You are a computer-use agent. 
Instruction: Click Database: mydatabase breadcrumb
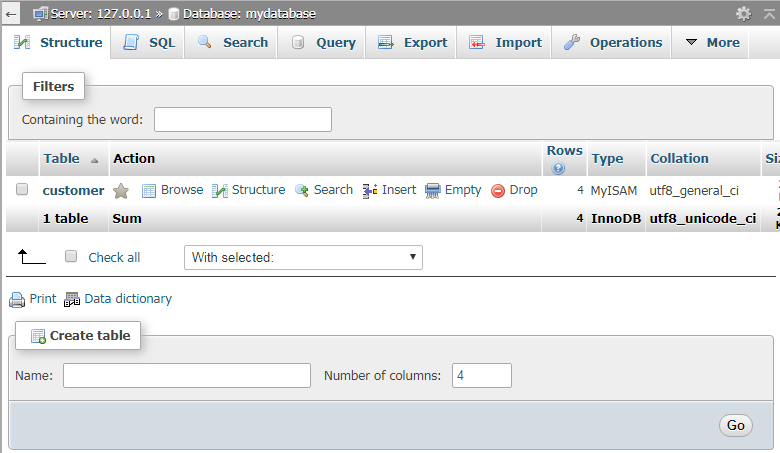click(249, 13)
